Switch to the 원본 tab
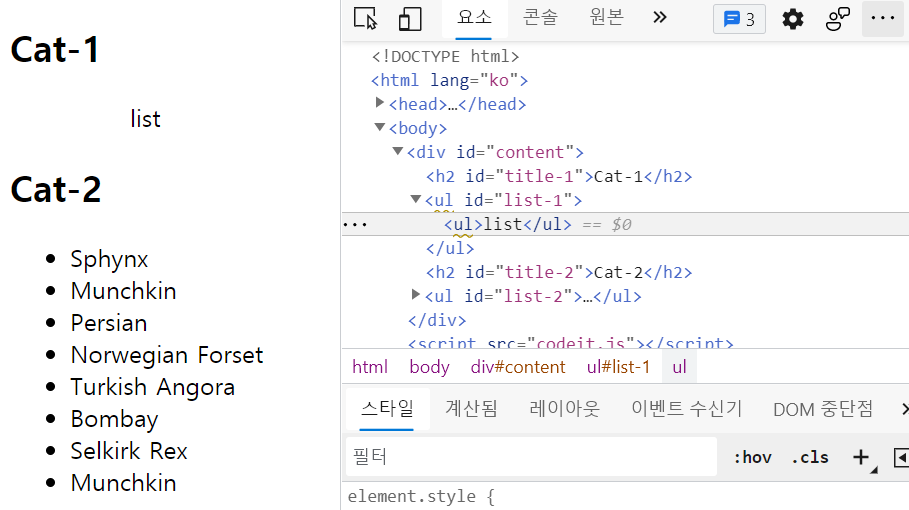 606,17
